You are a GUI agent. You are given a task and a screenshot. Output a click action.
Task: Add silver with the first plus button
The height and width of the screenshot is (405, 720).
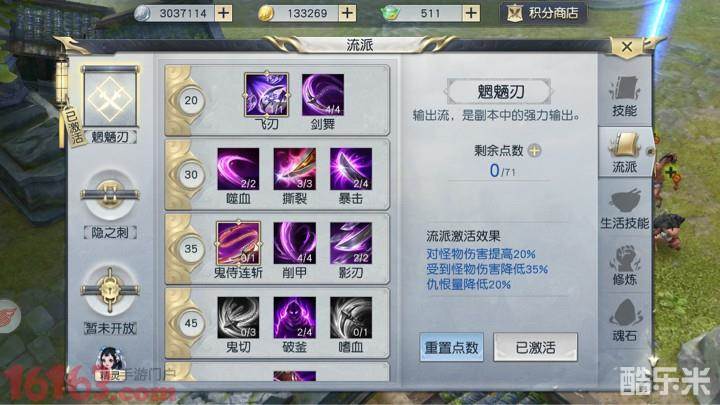223,13
